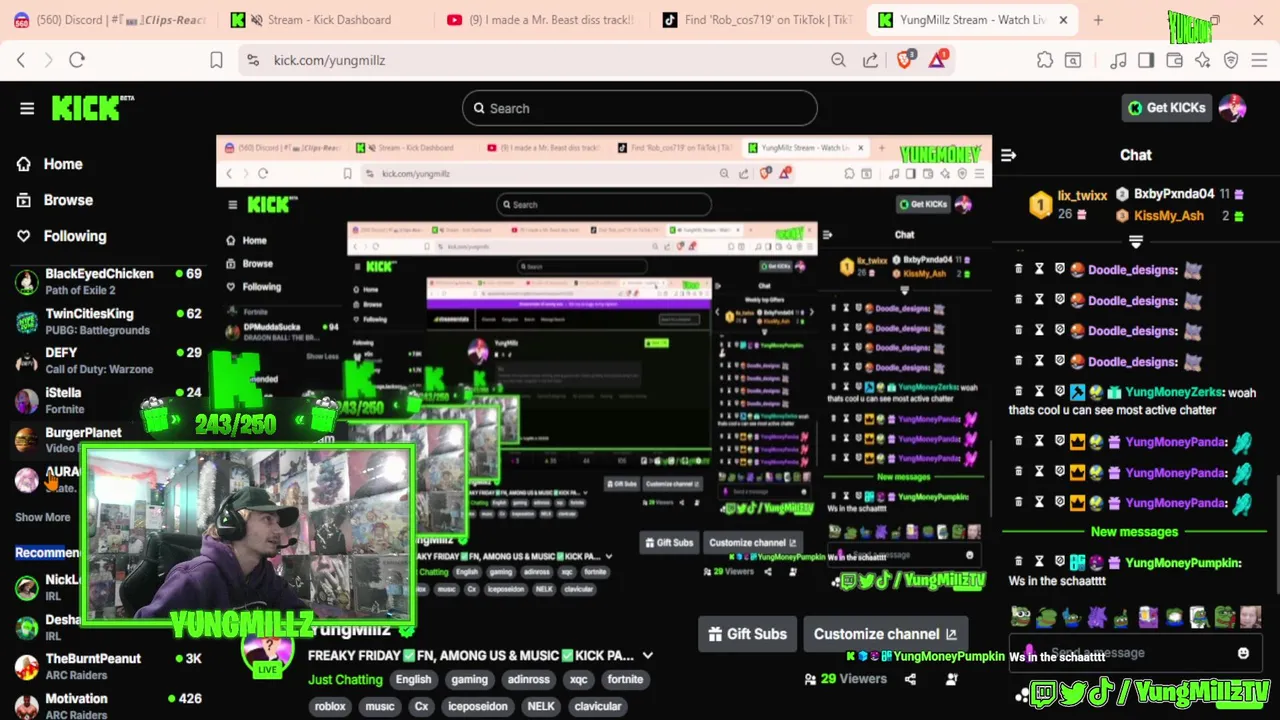Click the Kick search field

(640, 108)
